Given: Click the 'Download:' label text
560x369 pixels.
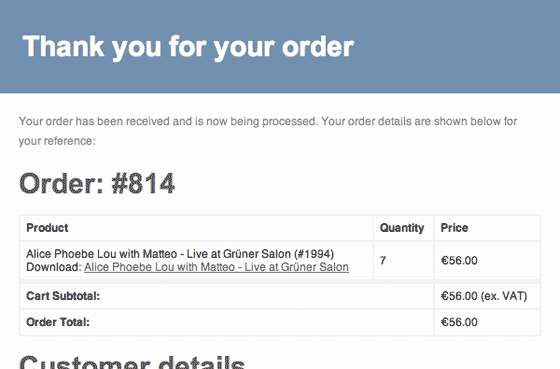Looking at the screenshot, I should tap(54, 267).
